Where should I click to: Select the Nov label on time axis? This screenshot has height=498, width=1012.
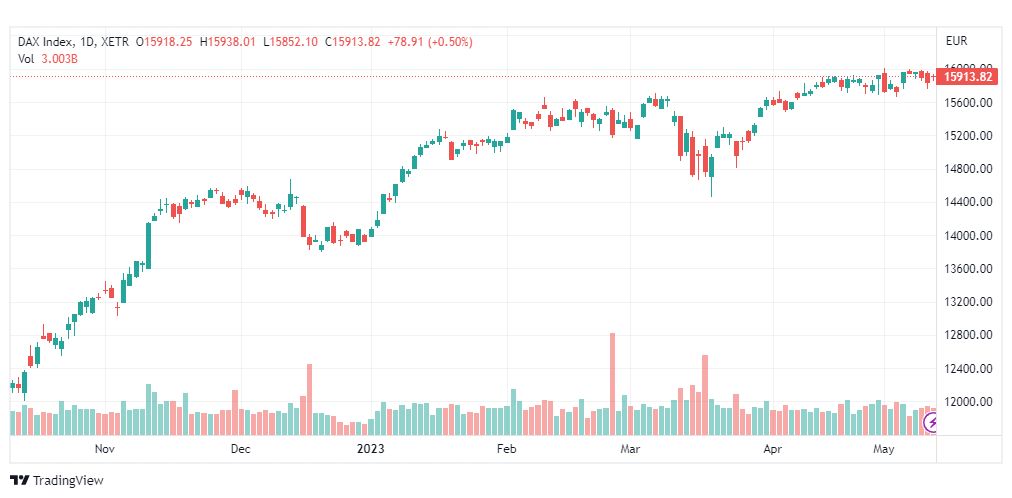coord(105,450)
